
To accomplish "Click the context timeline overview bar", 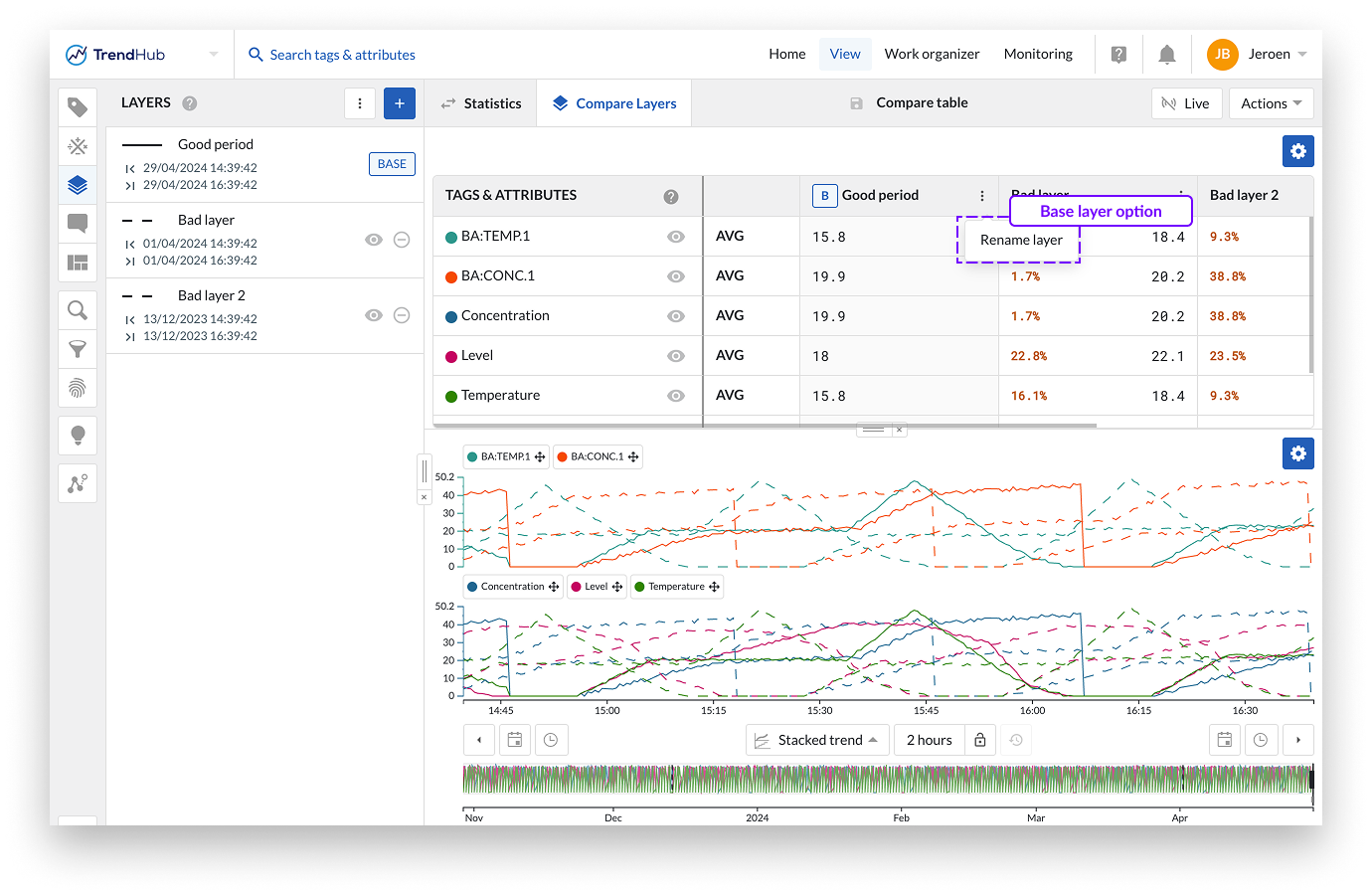I will click(887, 779).
